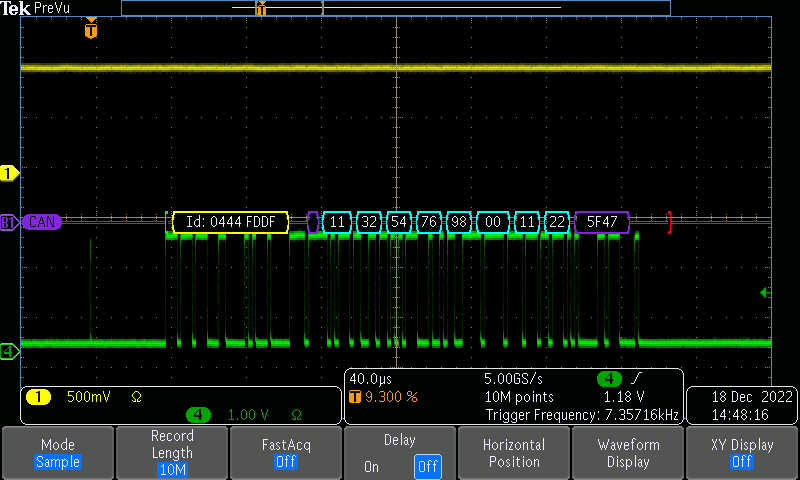Click the trigger marker in record overview bar
800x480 pixels.
click(261, 8)
